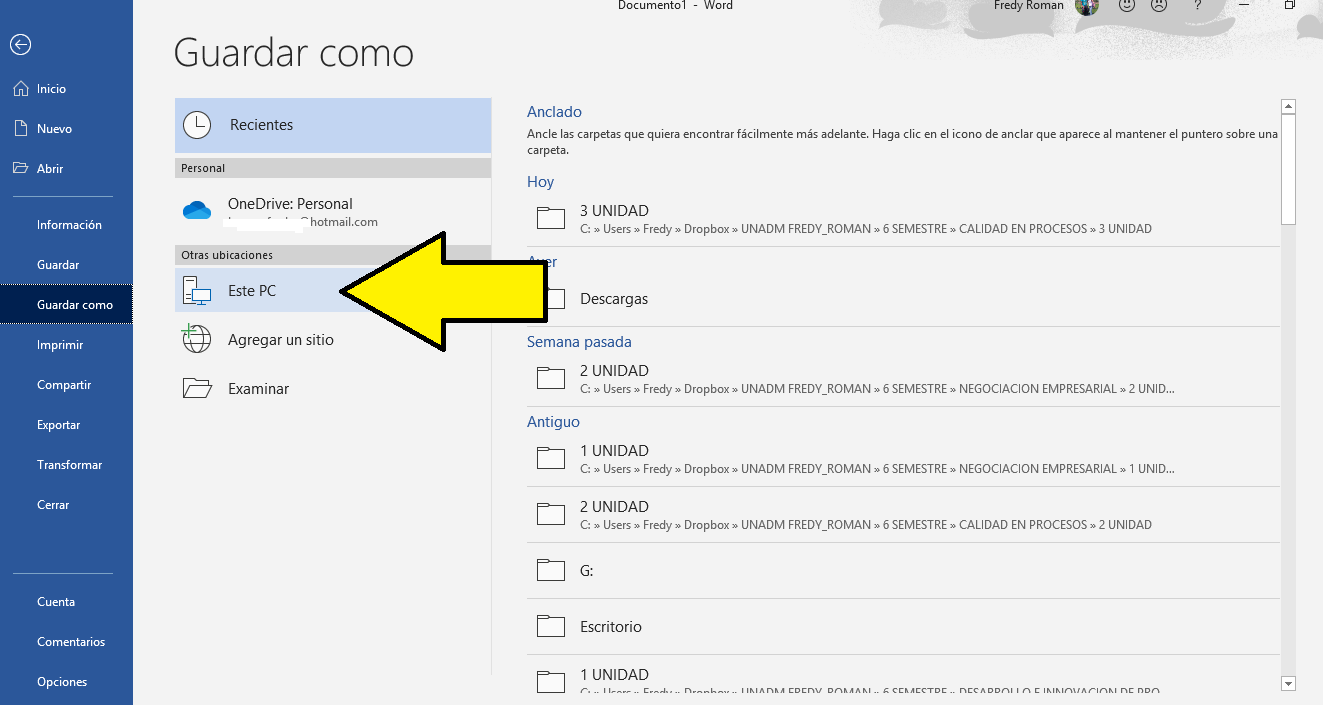Viewport: 1323px width, 705px height.
Task: Click the account person icon at top right
Action: click(x=1158, y=6)
